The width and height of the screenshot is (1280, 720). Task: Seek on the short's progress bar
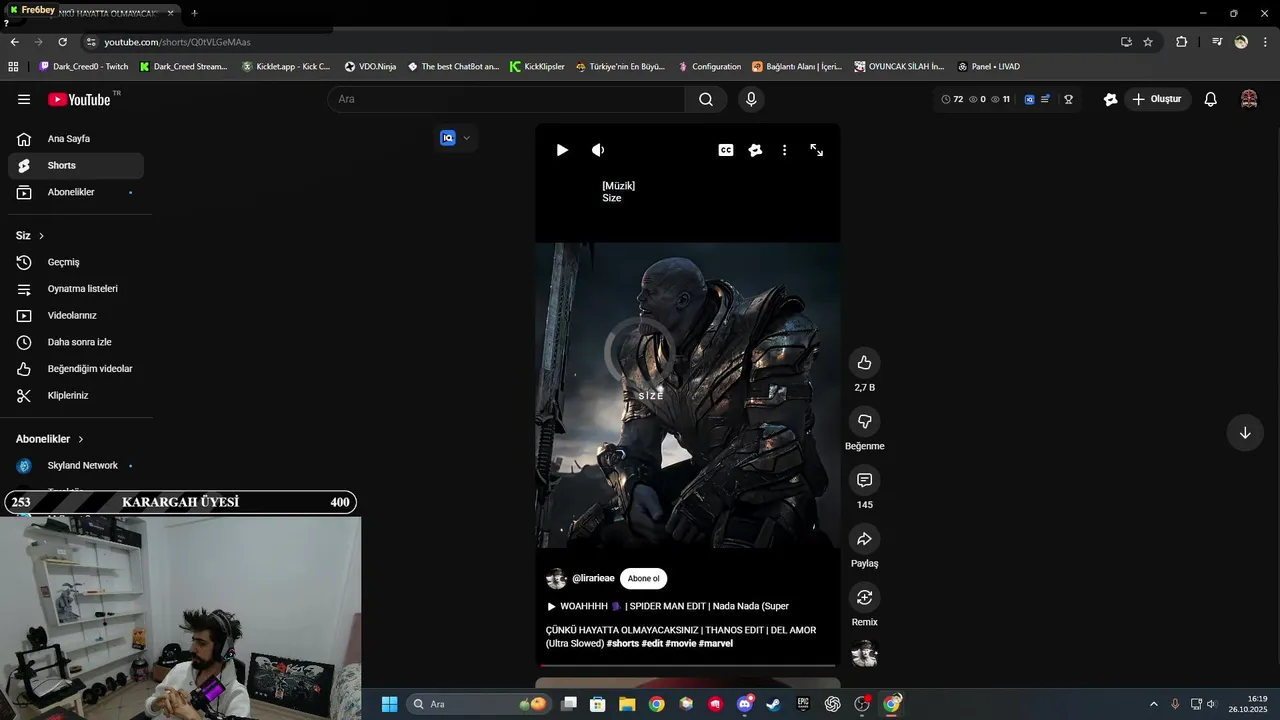[x=688, y=665]
